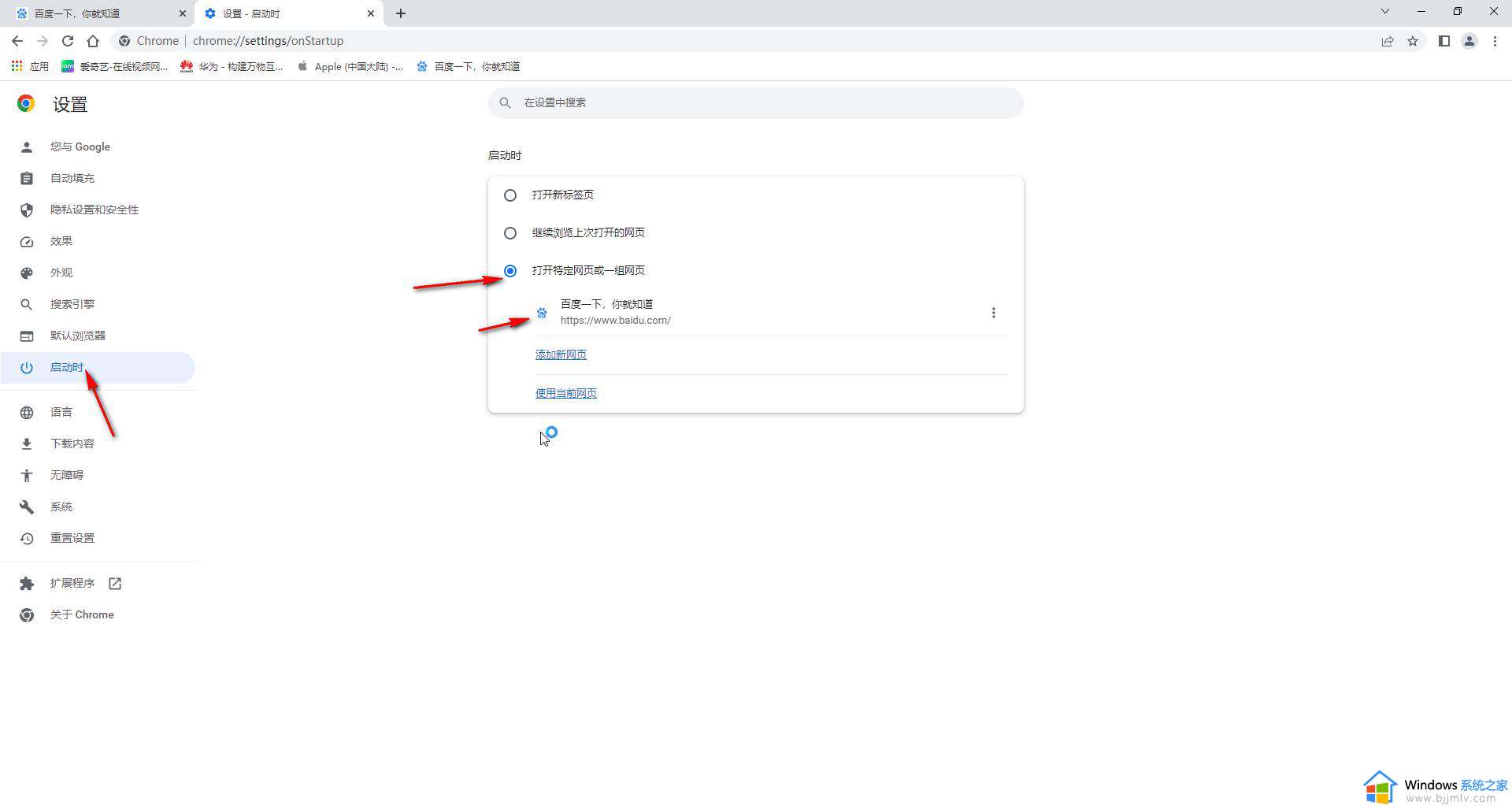Image resolution: width=1512 pixels, height=809 pixels.
Task: Open Chrome's three-dot main menu
Action: 1495,41
